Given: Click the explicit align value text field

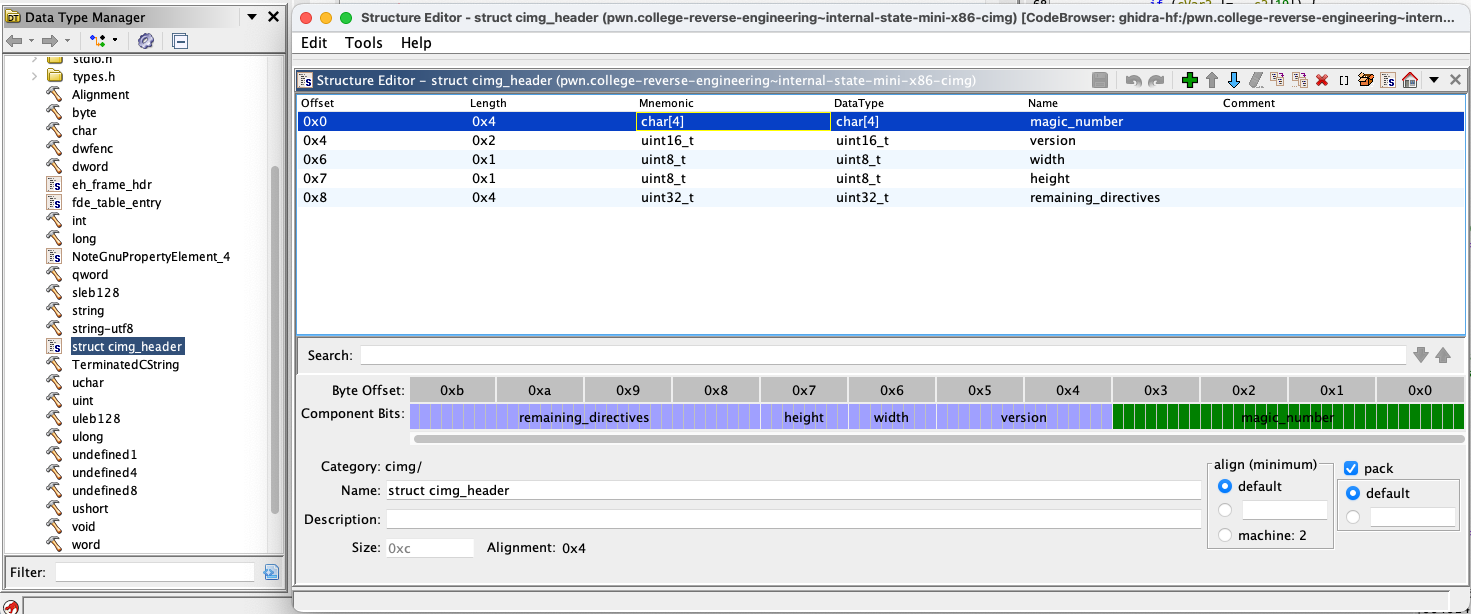Looking at the screenshot, I should [1284, 510].
